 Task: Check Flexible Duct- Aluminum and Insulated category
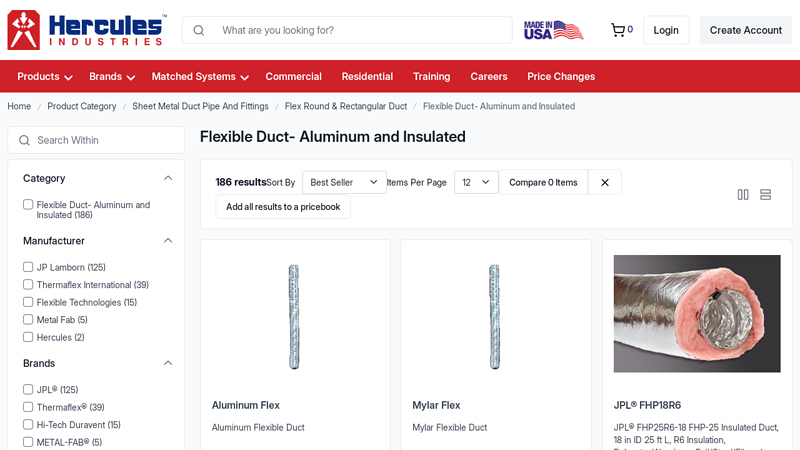(x=28, y=205)
